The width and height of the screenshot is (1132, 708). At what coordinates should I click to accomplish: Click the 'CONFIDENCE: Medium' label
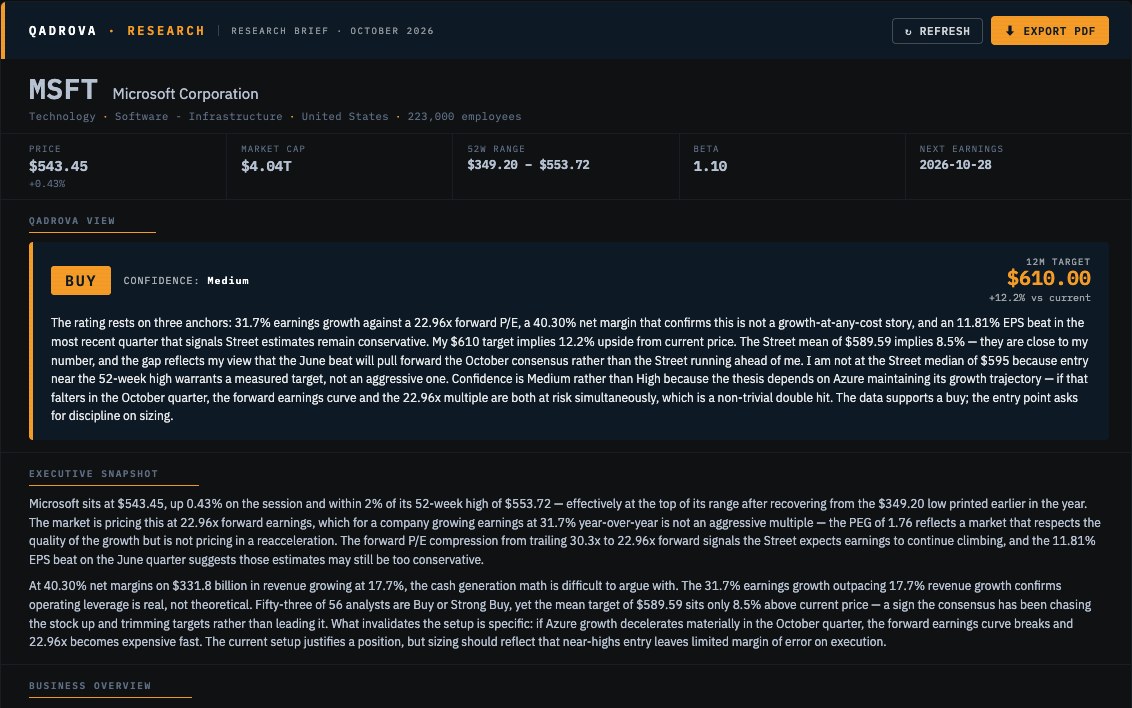[x=186, y=281]
